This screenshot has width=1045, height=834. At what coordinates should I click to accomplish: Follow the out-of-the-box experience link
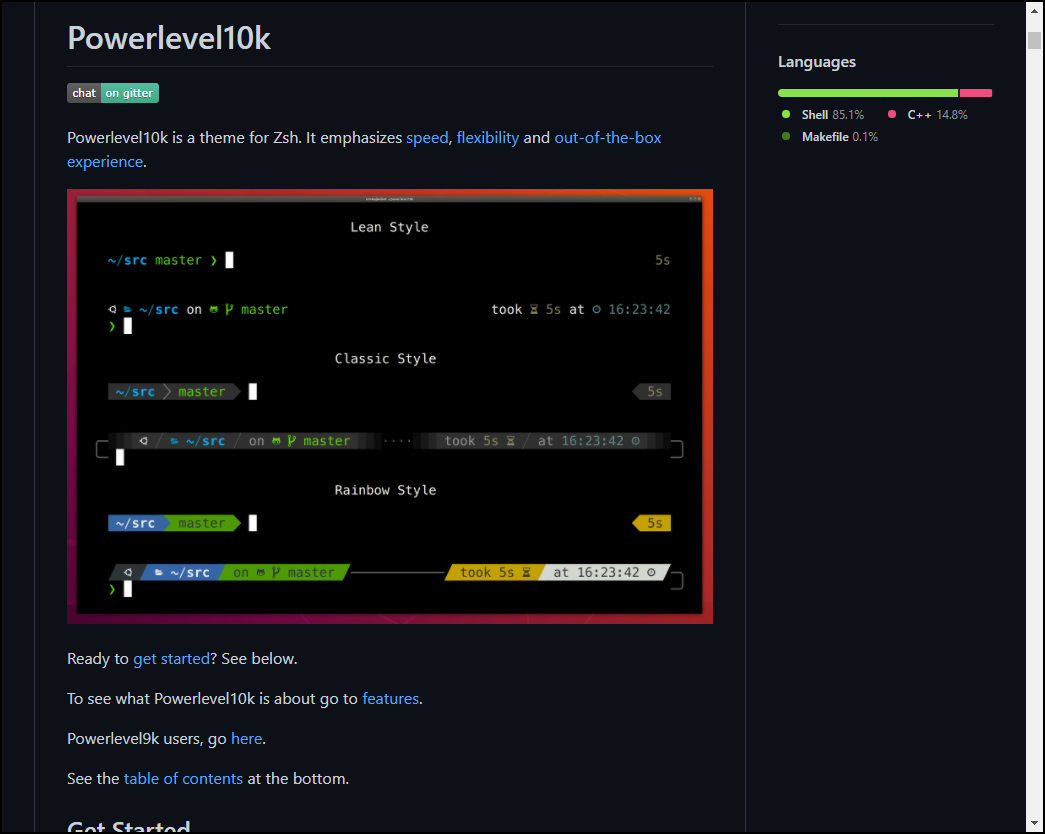(607, 138)
